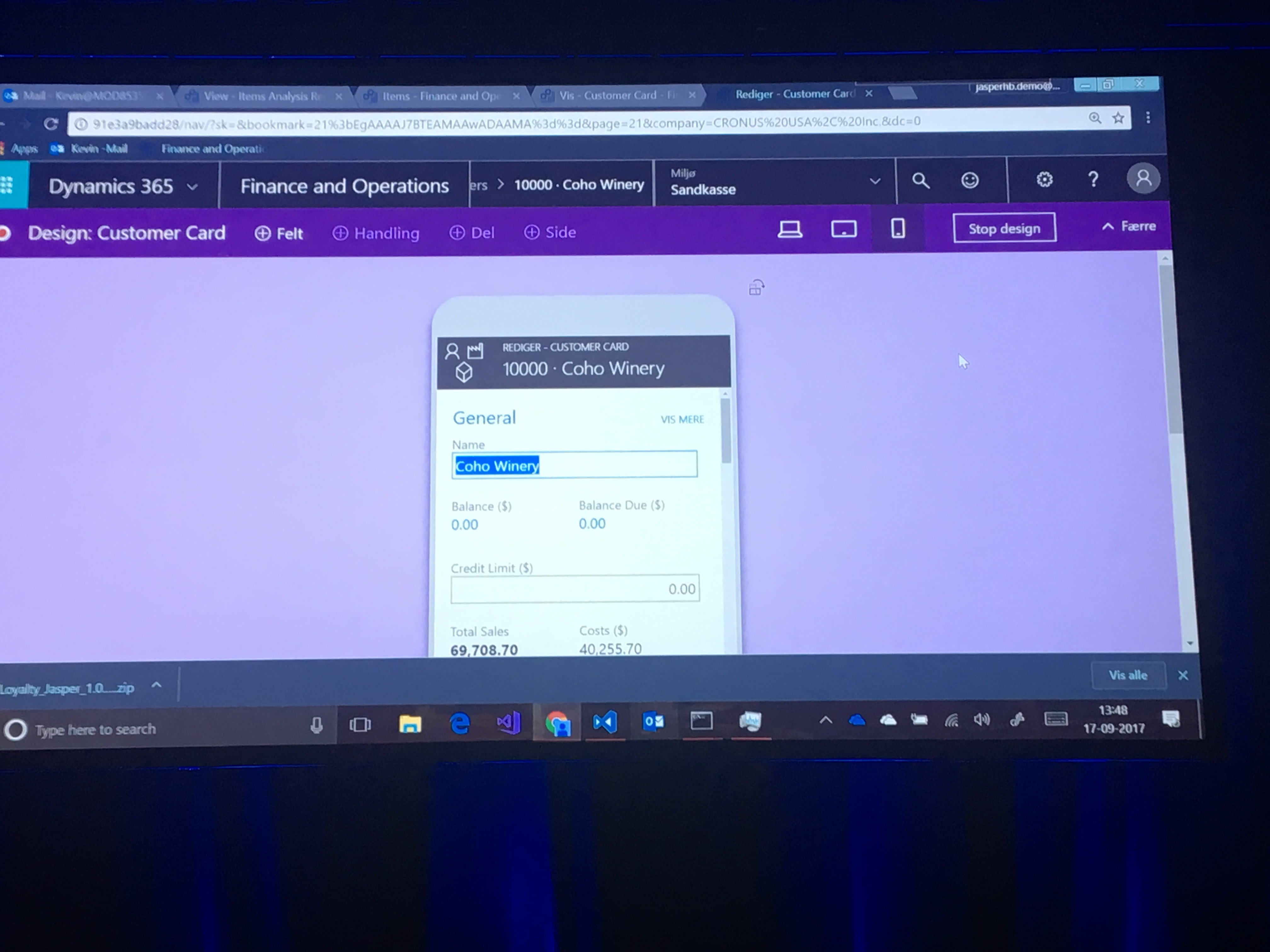Image resolution: width=1270 pixels, height=952 pixels.
Task: Add a field with the Felt button
Action: tap(279, 234)
